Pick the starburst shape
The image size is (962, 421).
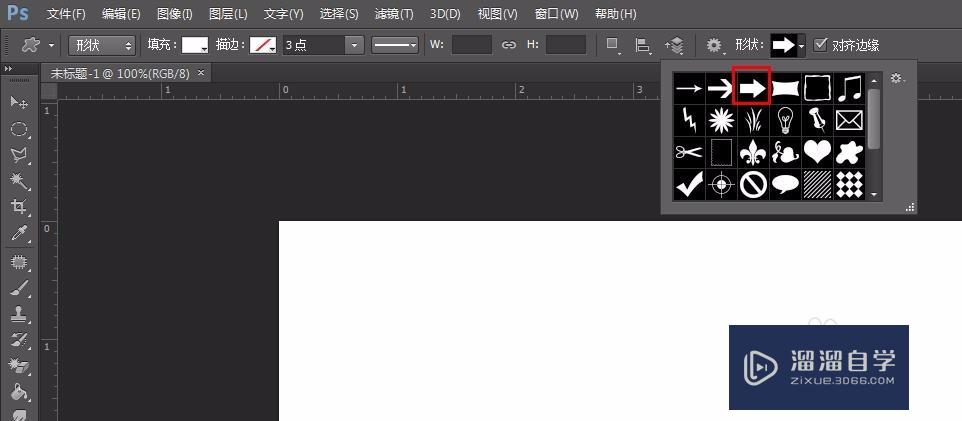pyautogui.click(x=721, y=121)
